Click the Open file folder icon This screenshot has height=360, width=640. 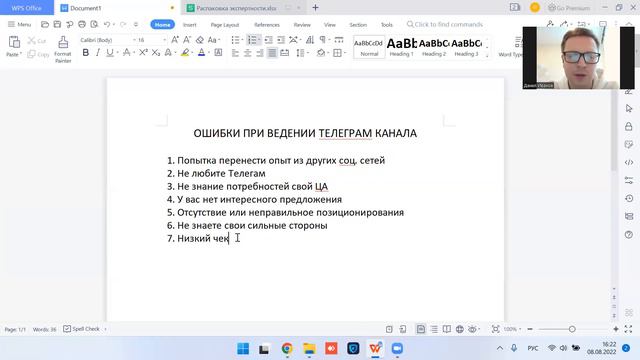tap(45, 24)
